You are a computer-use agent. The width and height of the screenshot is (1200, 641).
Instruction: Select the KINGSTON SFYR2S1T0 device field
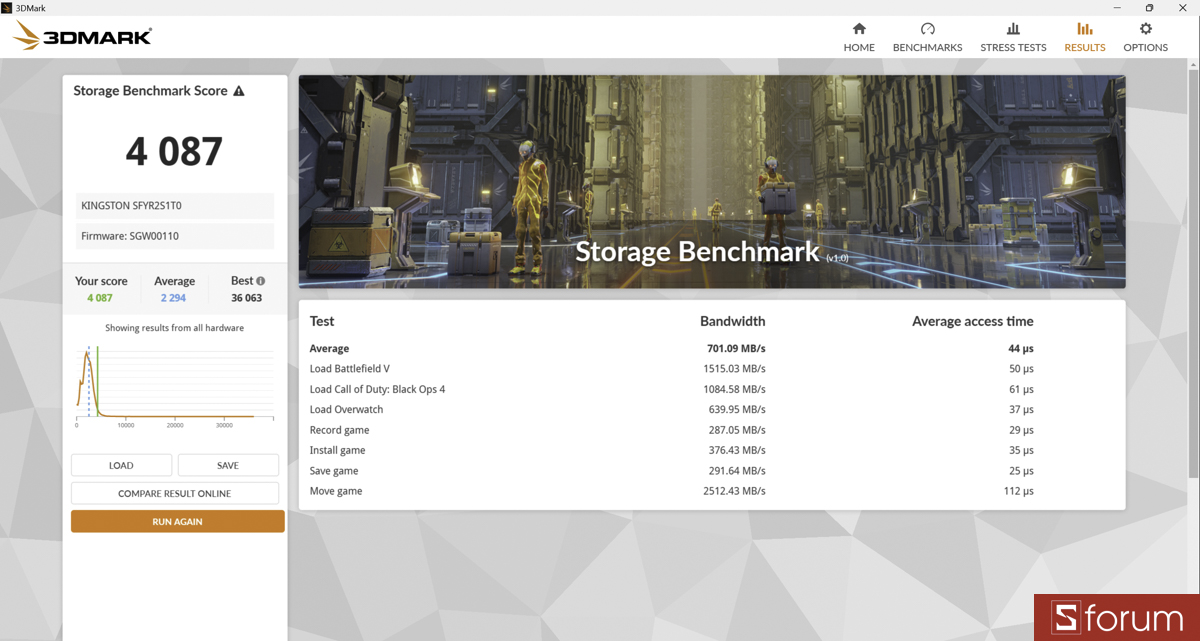click(x=175, y=205)
